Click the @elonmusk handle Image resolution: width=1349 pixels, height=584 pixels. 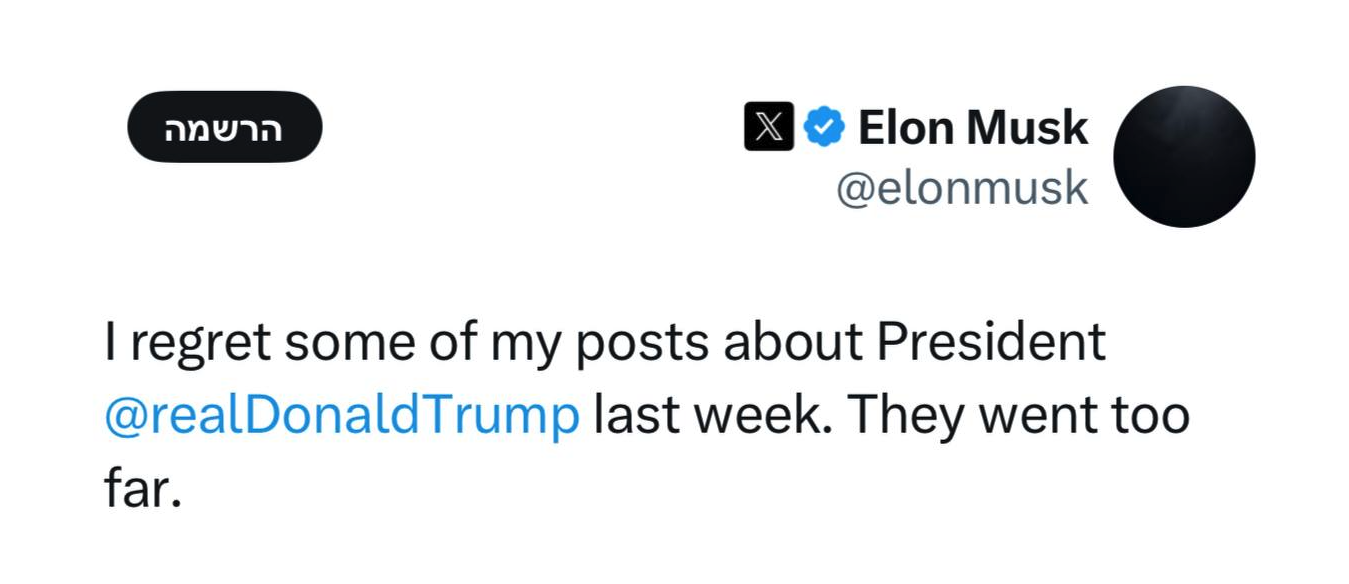[965, 187]
